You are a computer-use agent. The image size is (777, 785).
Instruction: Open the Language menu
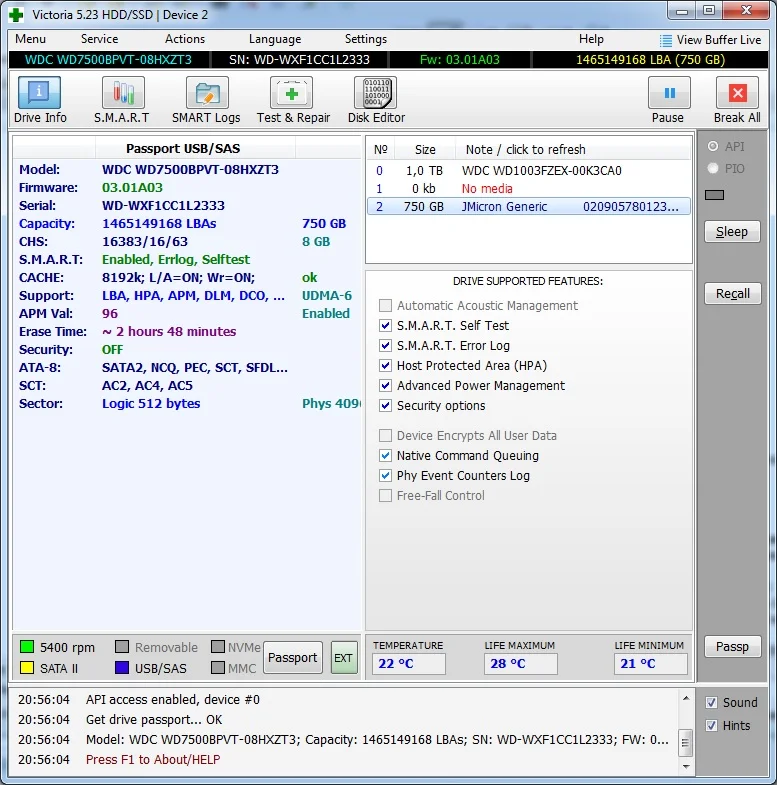pos(275,39)
